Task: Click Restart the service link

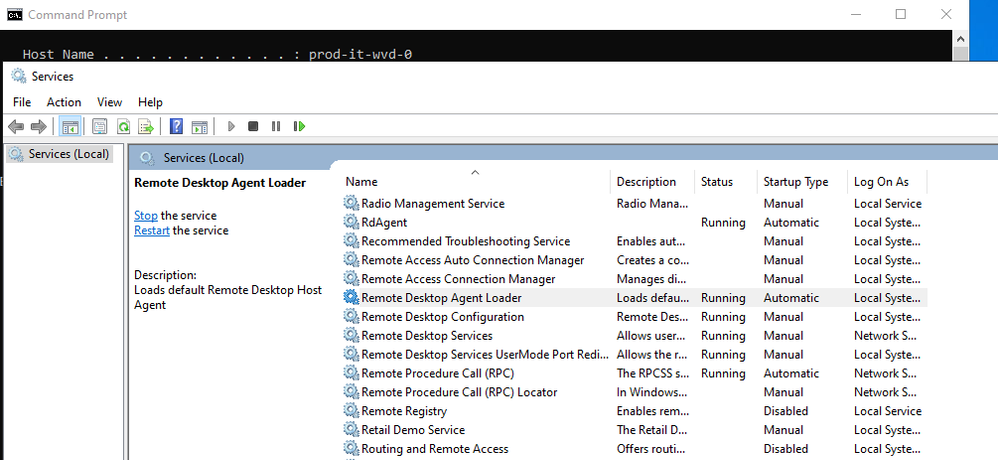Action: click(x=151, y=230)
